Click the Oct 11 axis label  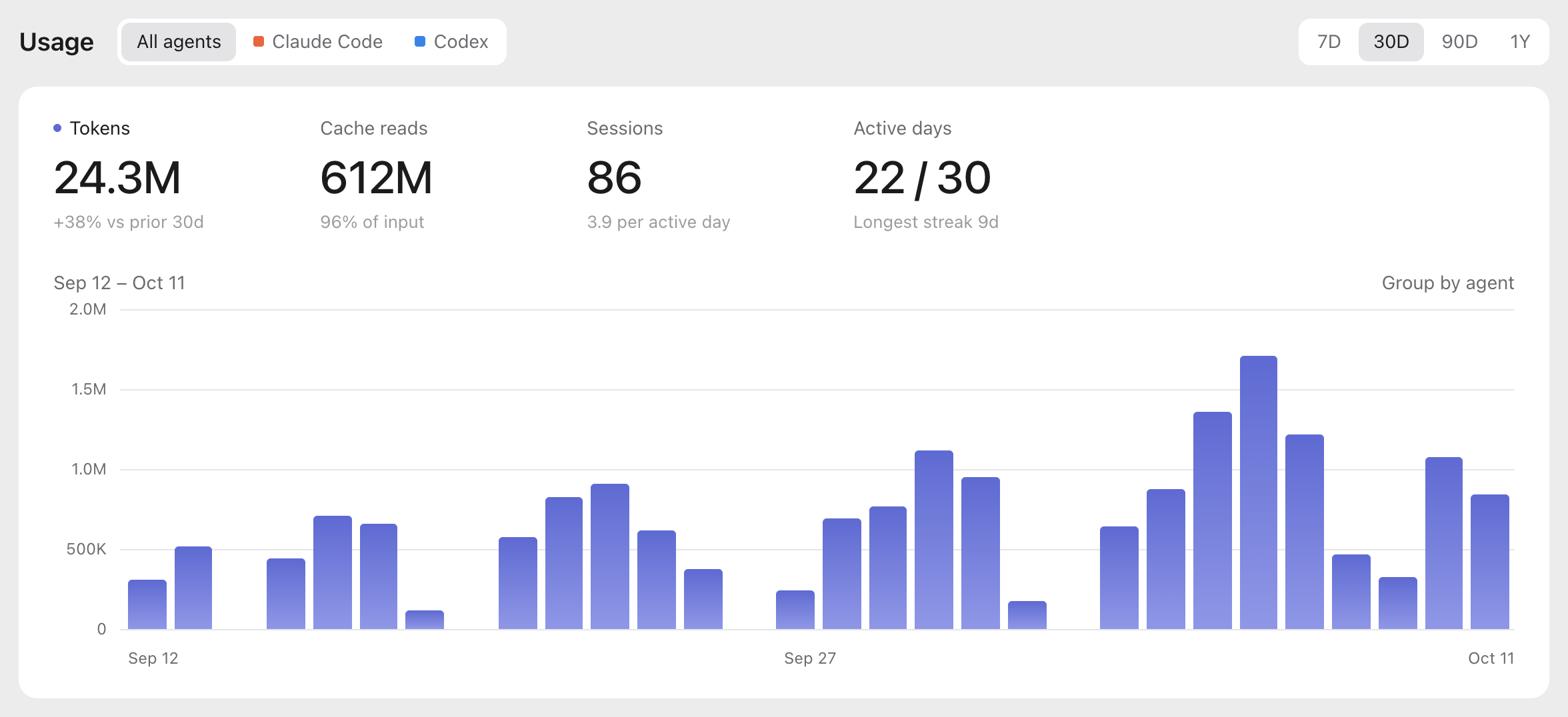[x=1491, y=658]
